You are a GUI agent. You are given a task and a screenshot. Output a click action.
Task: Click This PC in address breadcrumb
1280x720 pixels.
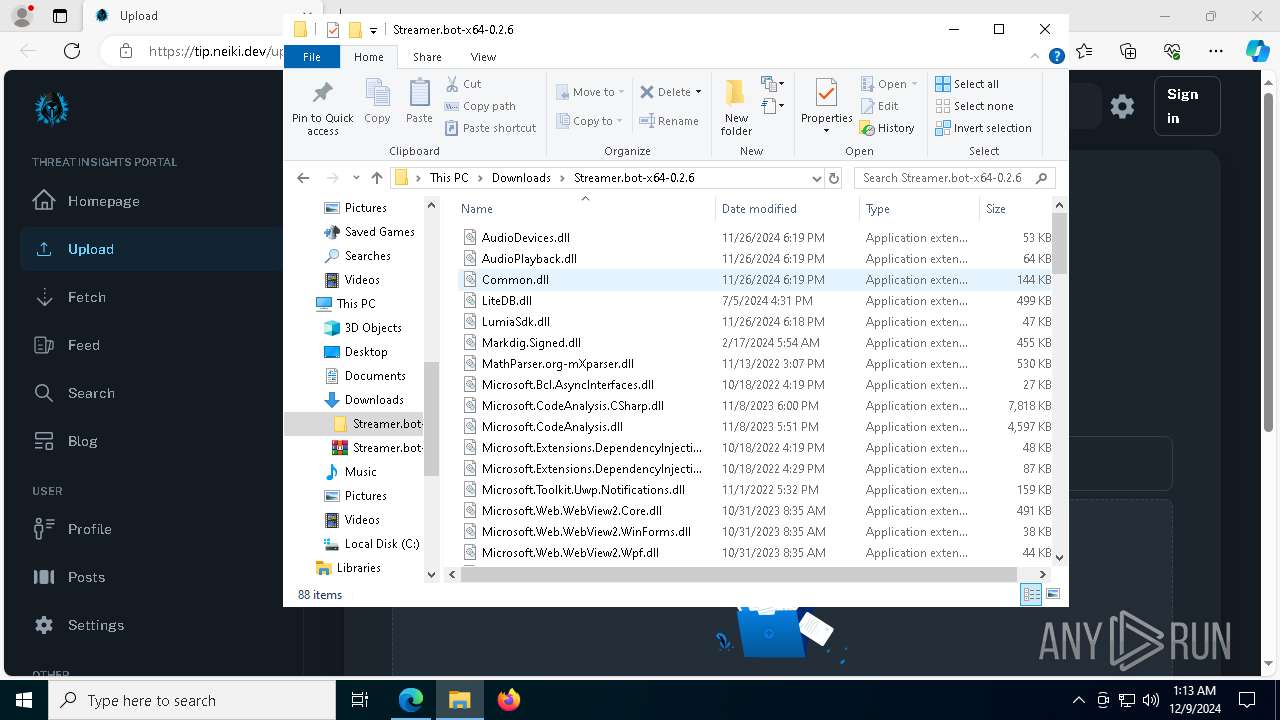[x=448, y=178]
